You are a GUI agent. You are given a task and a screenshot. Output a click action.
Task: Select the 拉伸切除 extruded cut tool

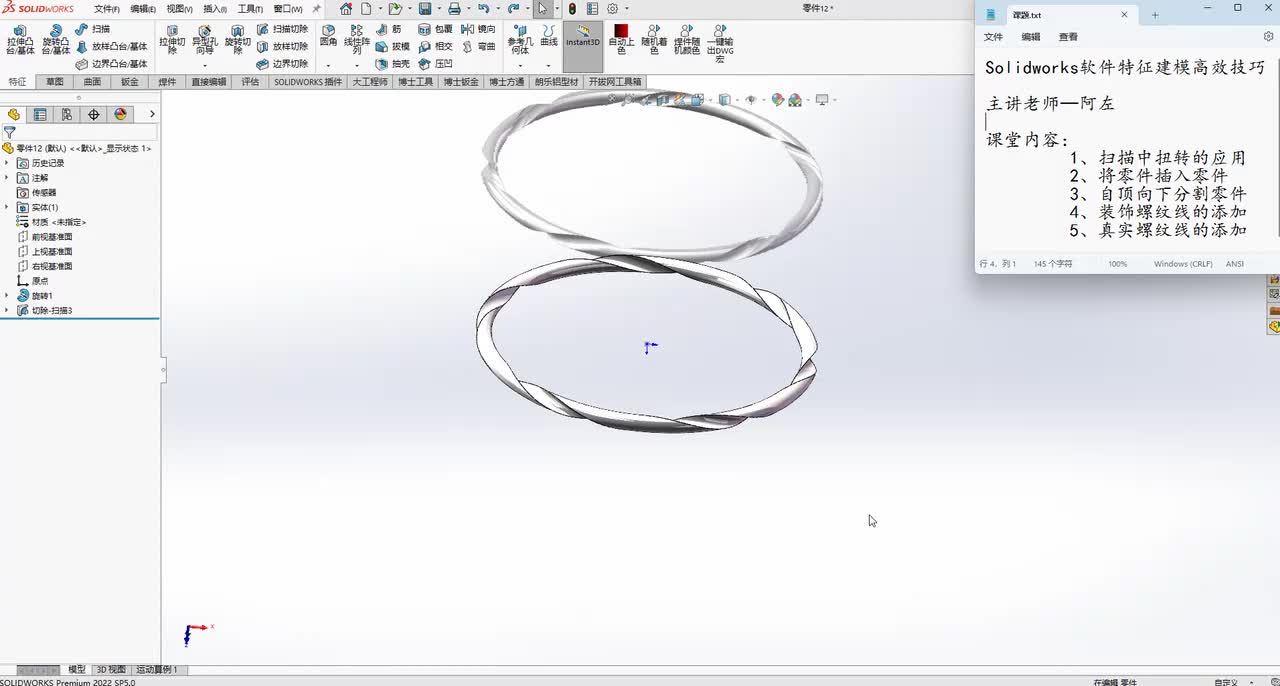[x=172, y=40]
